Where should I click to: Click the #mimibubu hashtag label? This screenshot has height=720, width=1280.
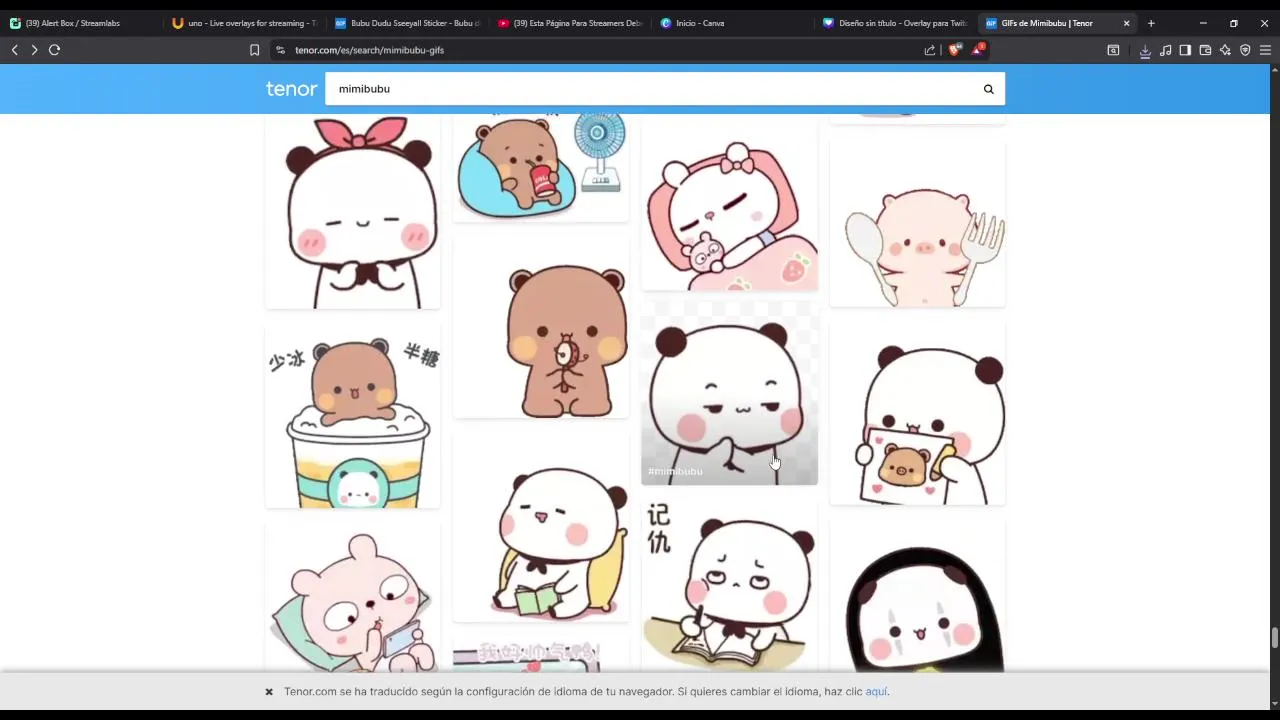click(675, 471)
